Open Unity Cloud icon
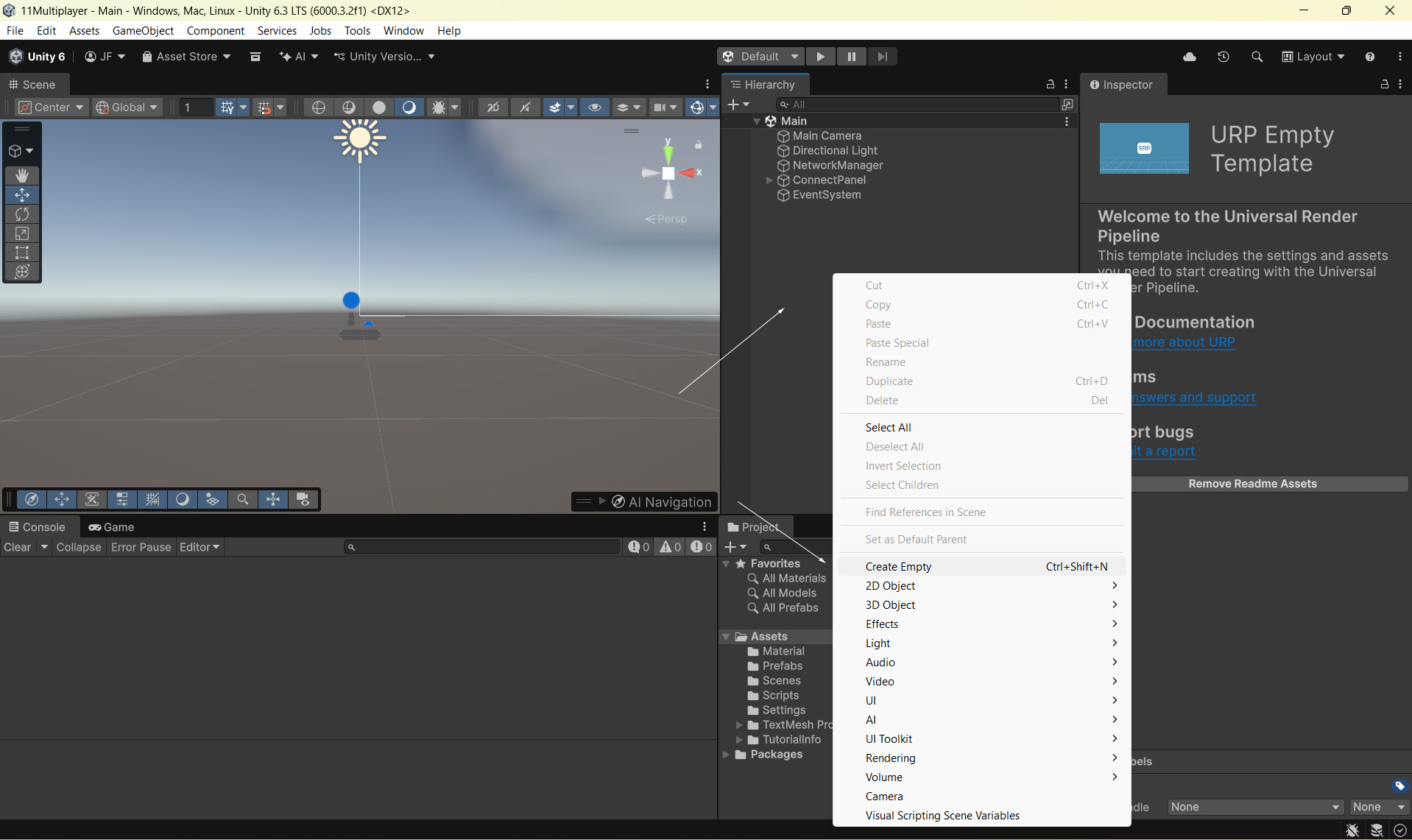This screenshot has width=1412, height=840. point(1190,57)
